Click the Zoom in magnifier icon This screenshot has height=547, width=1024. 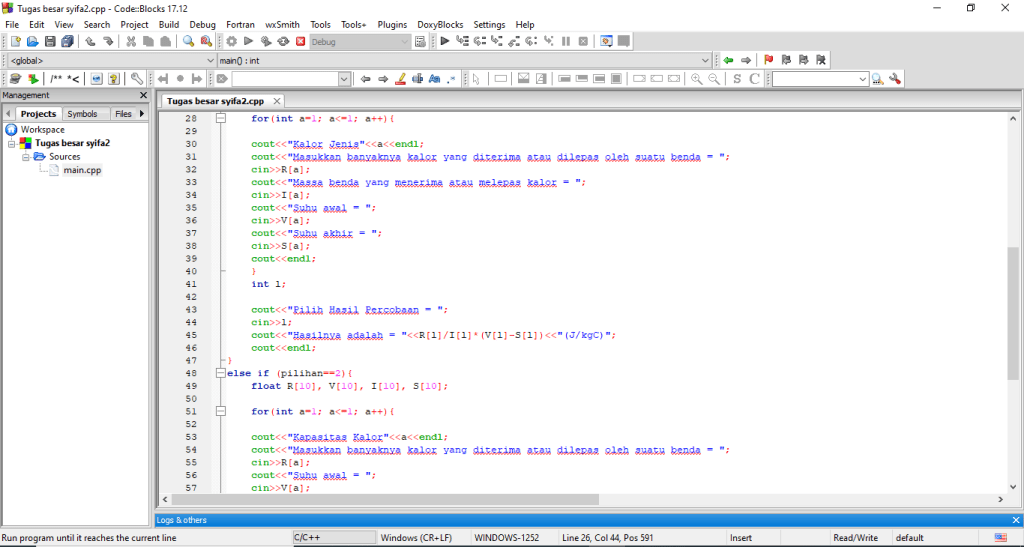click(x=697, y=78)
